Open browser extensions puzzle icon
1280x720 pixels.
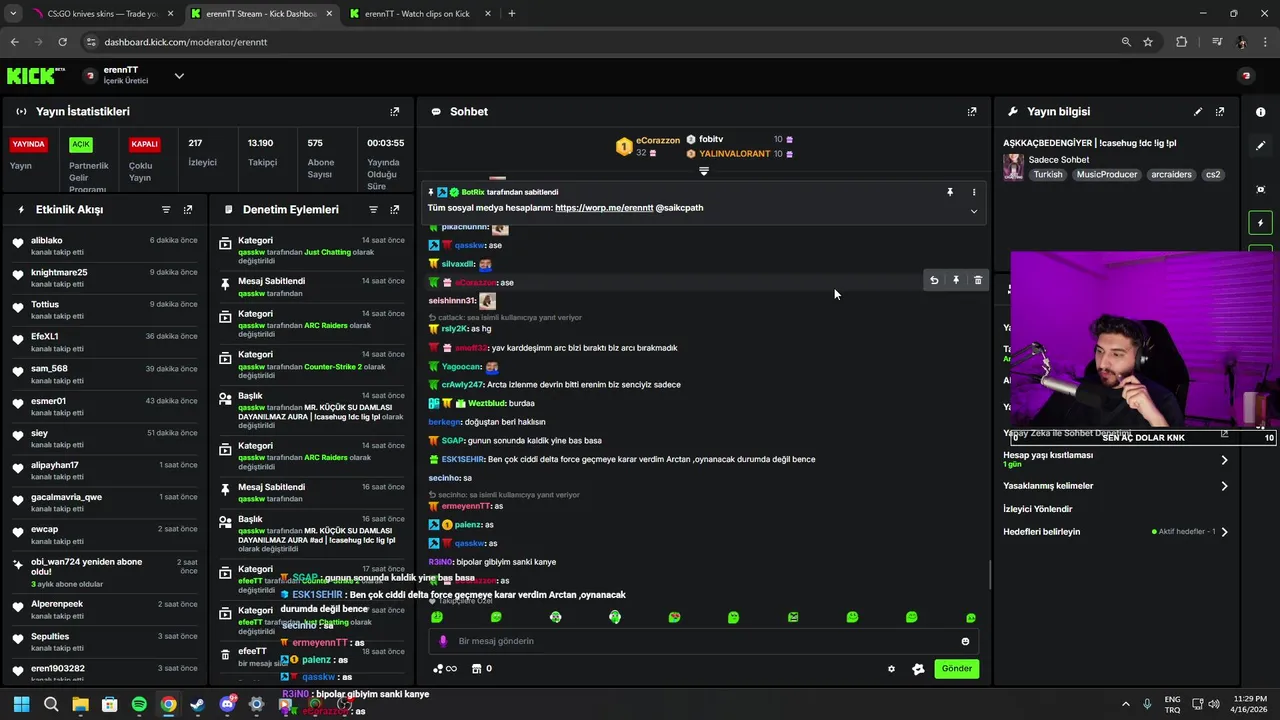click(x=1182, y=42)
